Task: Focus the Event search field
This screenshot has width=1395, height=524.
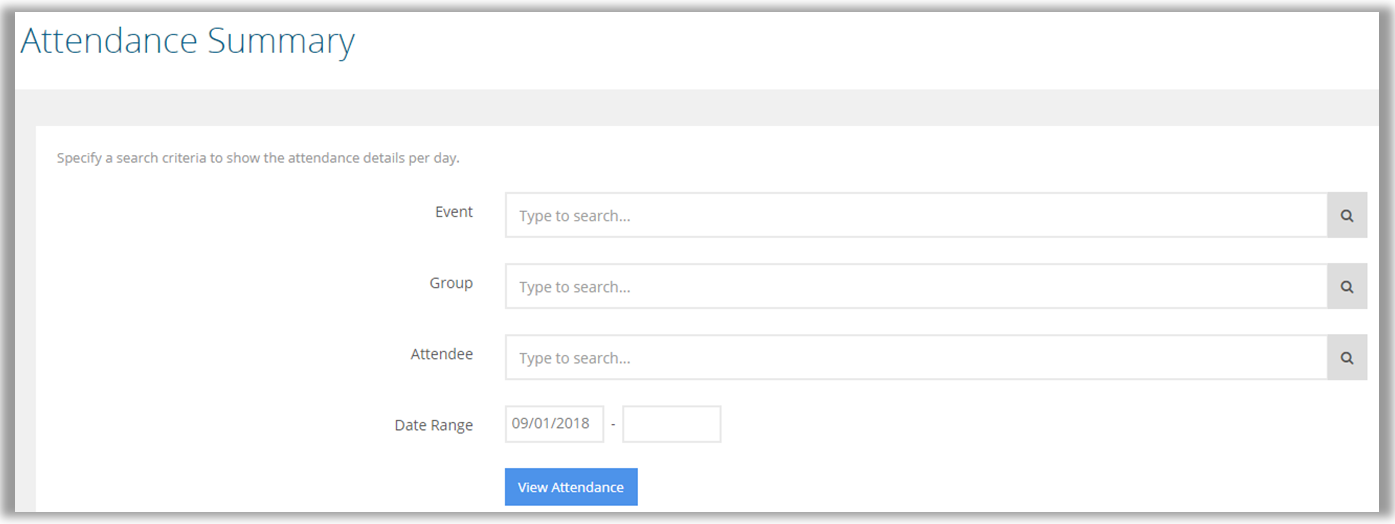Action: coord(915,216)
